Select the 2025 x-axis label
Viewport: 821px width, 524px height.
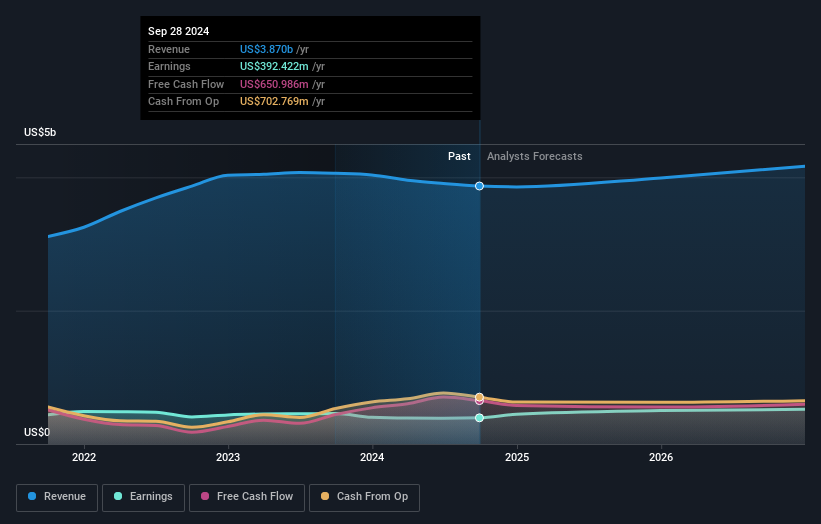pos(517,457)
